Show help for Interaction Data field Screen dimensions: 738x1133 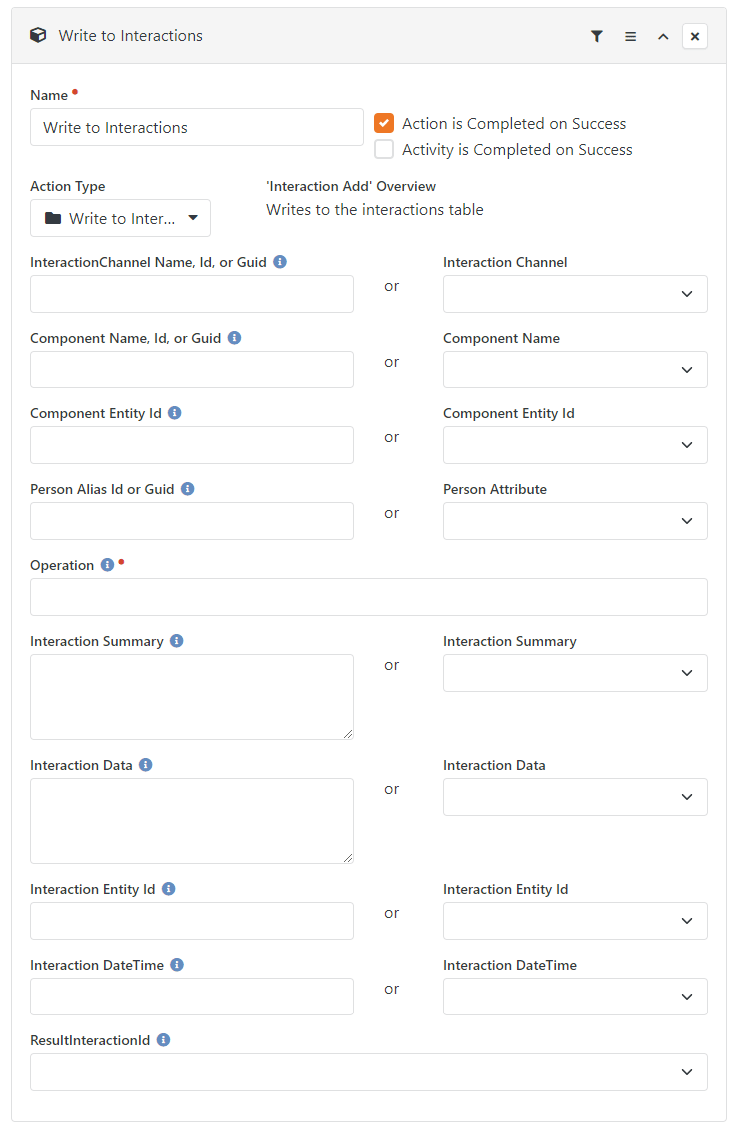pyautogui.click(x=145, y=765)
